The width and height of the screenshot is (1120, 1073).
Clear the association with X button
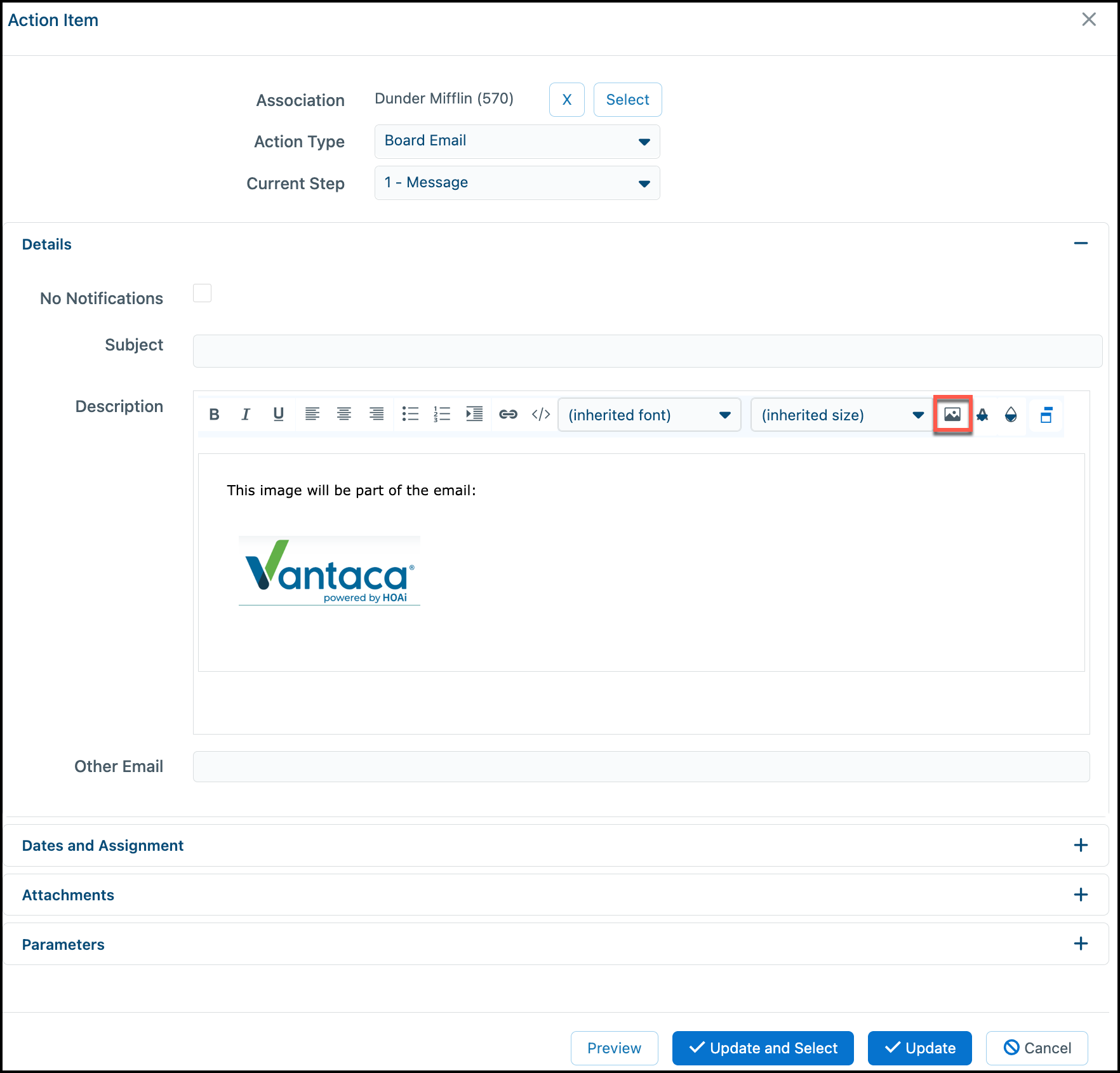coord(566,100)
